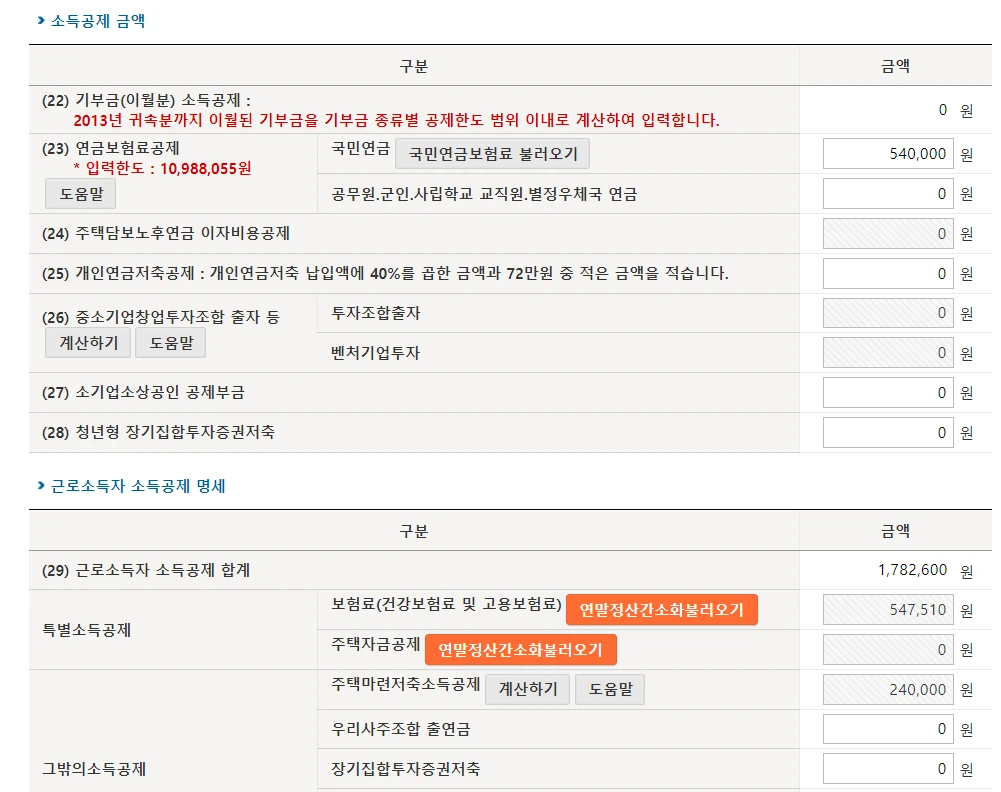Click the 우리사주조합 출연금 amount input

(887, 729)
